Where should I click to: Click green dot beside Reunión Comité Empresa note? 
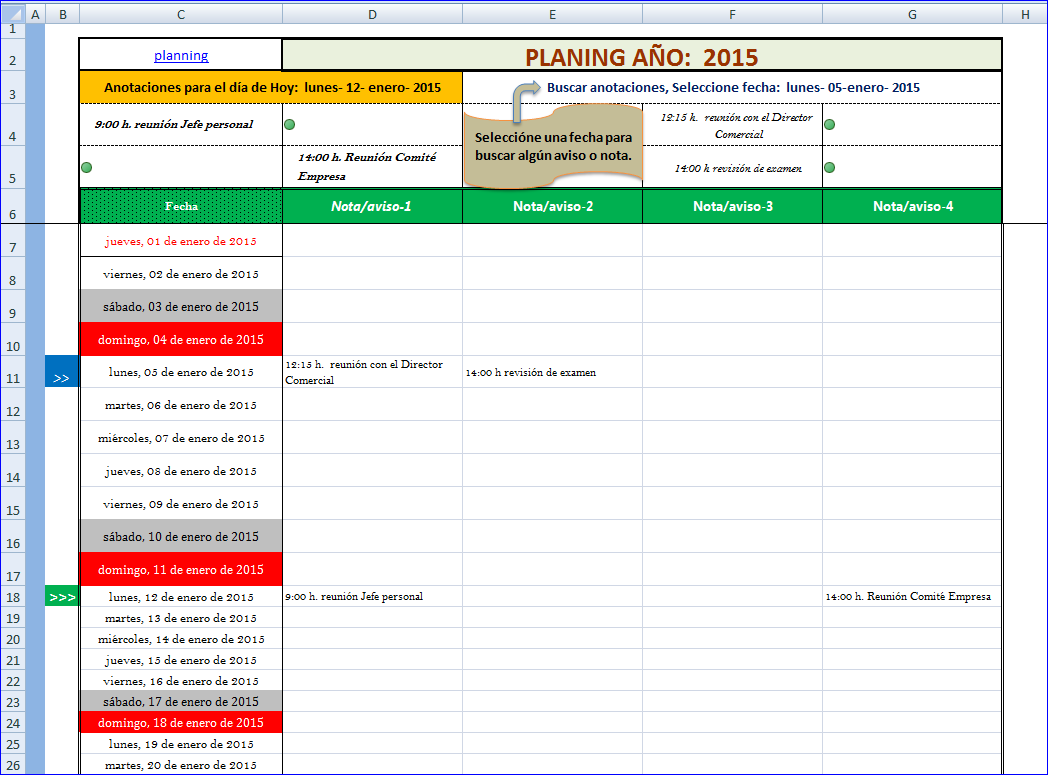tap(86, 167)
